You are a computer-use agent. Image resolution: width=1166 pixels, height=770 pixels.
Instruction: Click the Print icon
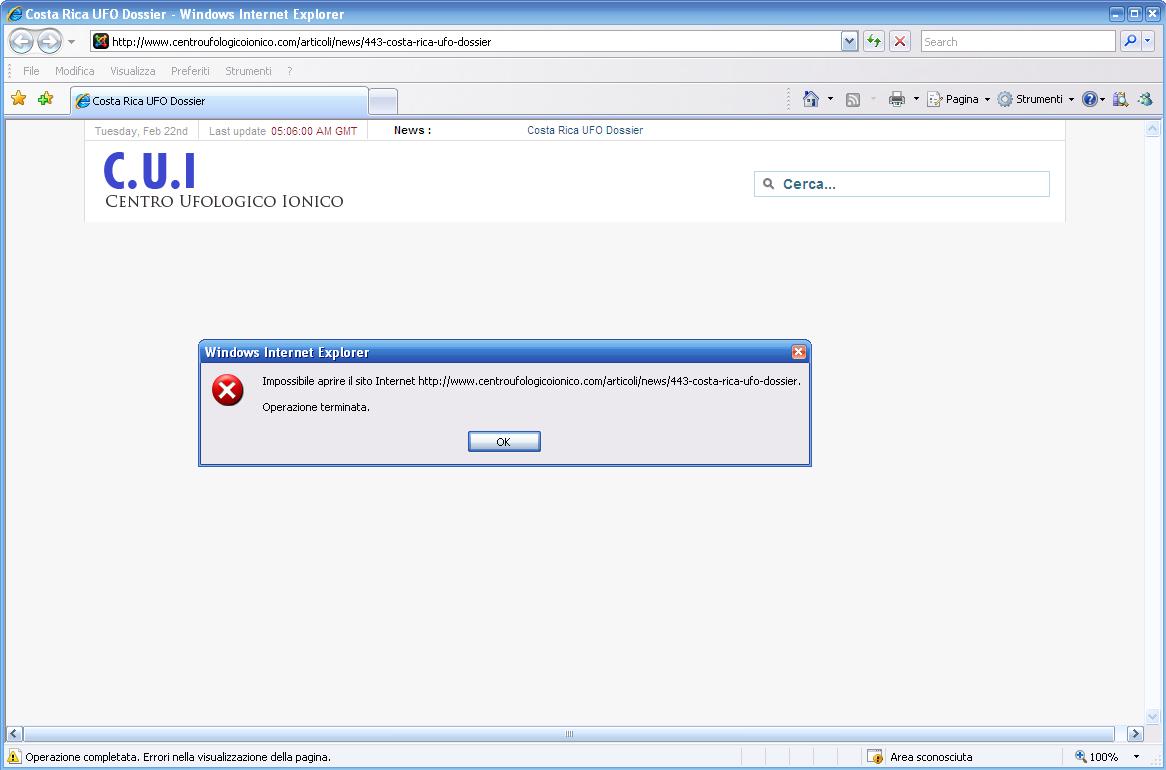pos(897,99)
